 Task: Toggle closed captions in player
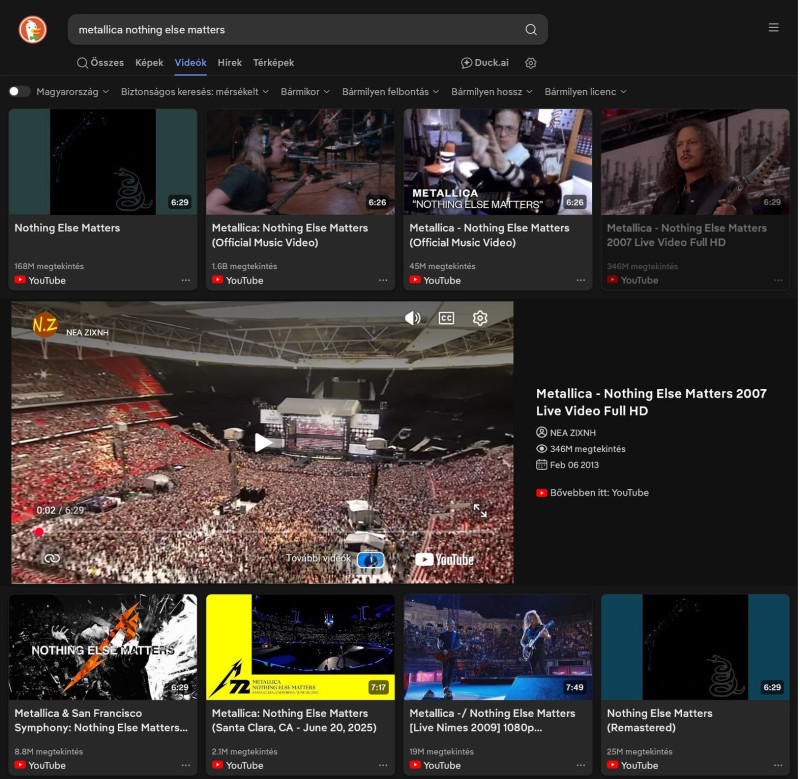pyautogui.click(x=446, y=318)
